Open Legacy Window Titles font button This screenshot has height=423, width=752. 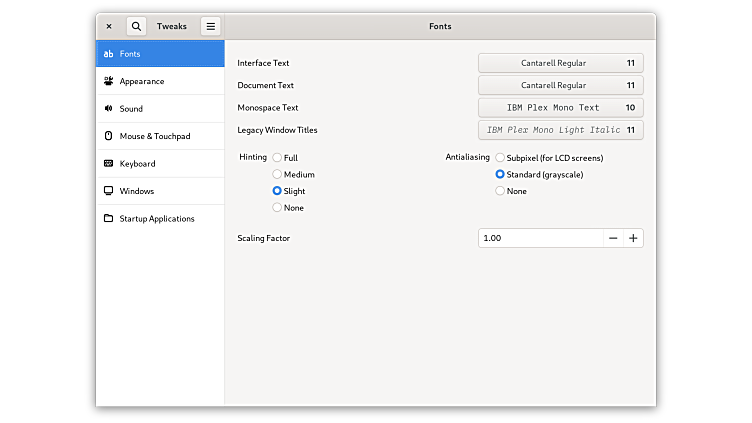[x=560, y=130]
